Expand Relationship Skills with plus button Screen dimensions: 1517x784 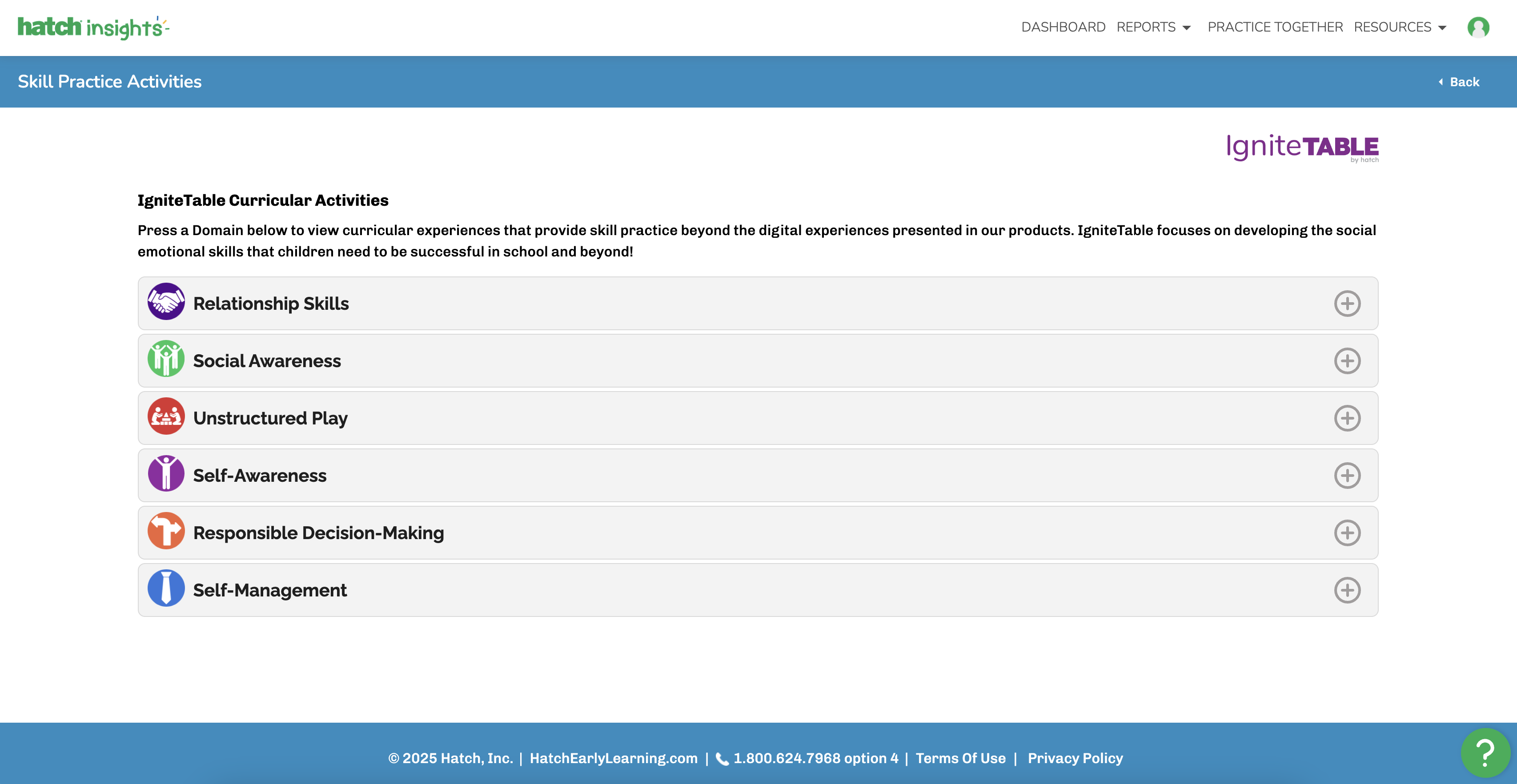click(1348, 304)
